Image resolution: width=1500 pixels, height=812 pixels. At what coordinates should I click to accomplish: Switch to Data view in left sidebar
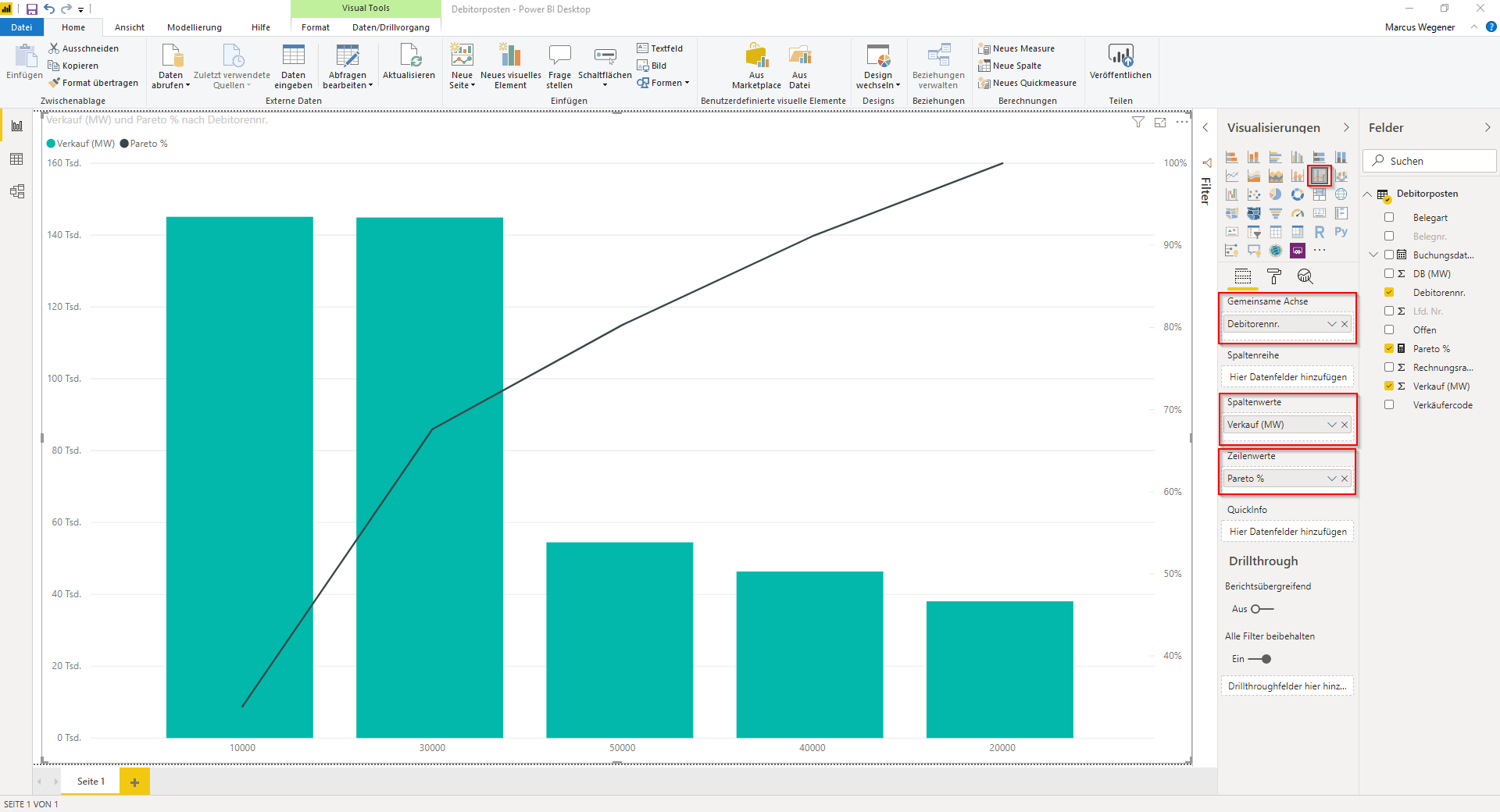(16, 159)
